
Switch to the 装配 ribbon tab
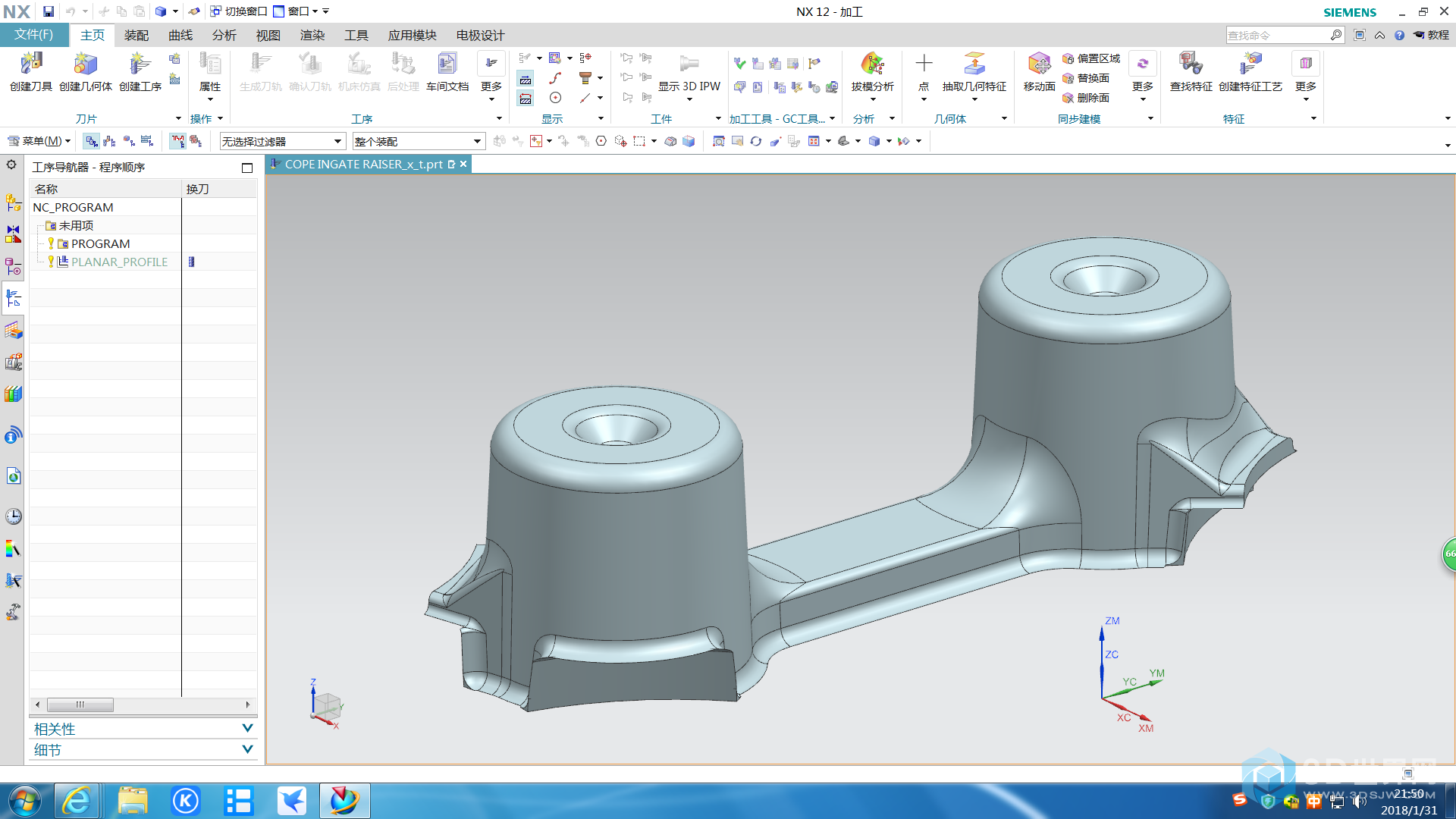136,36
